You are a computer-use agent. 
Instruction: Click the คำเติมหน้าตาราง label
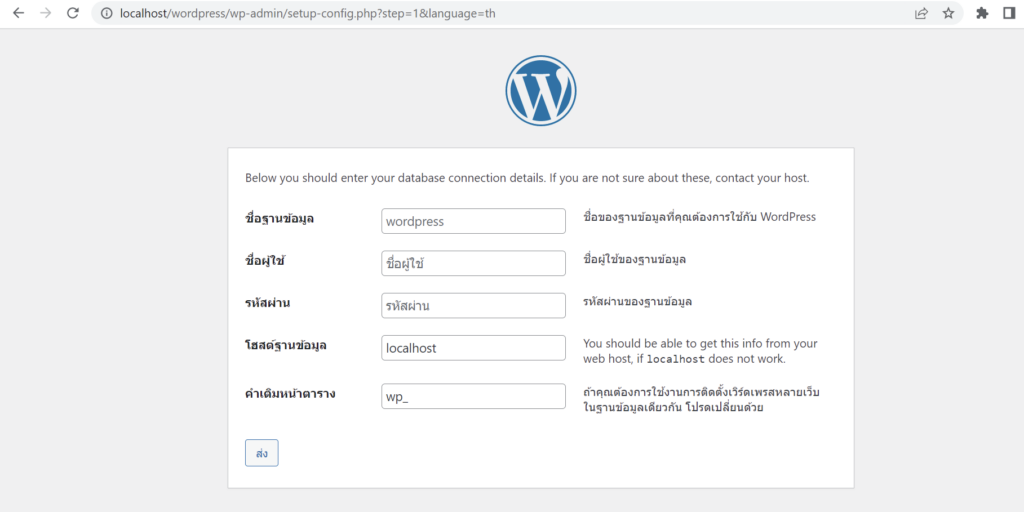tap(290, 393)
